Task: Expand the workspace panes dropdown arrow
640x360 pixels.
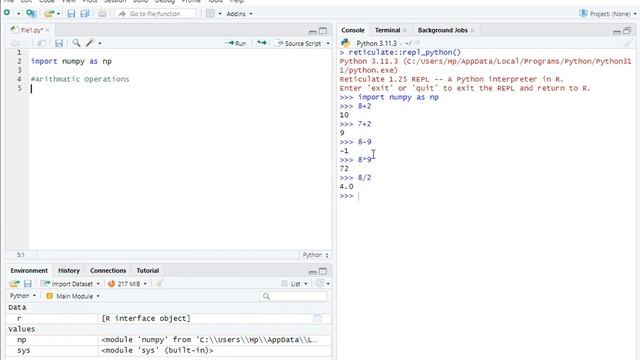Action: pos(220,14)
